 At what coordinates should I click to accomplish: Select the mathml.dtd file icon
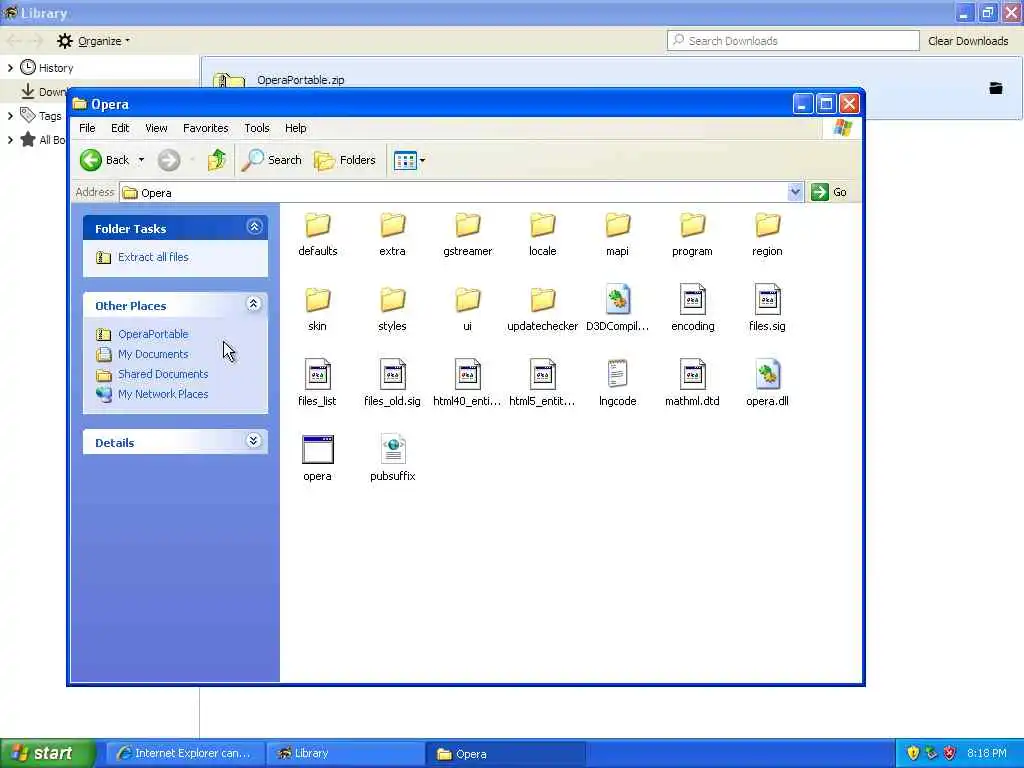[692, 374]
